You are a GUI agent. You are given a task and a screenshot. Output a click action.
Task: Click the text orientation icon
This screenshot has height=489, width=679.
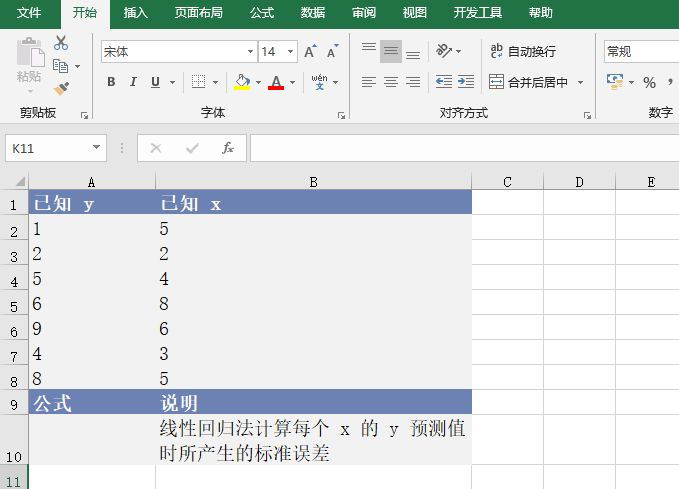coord(445,51)
